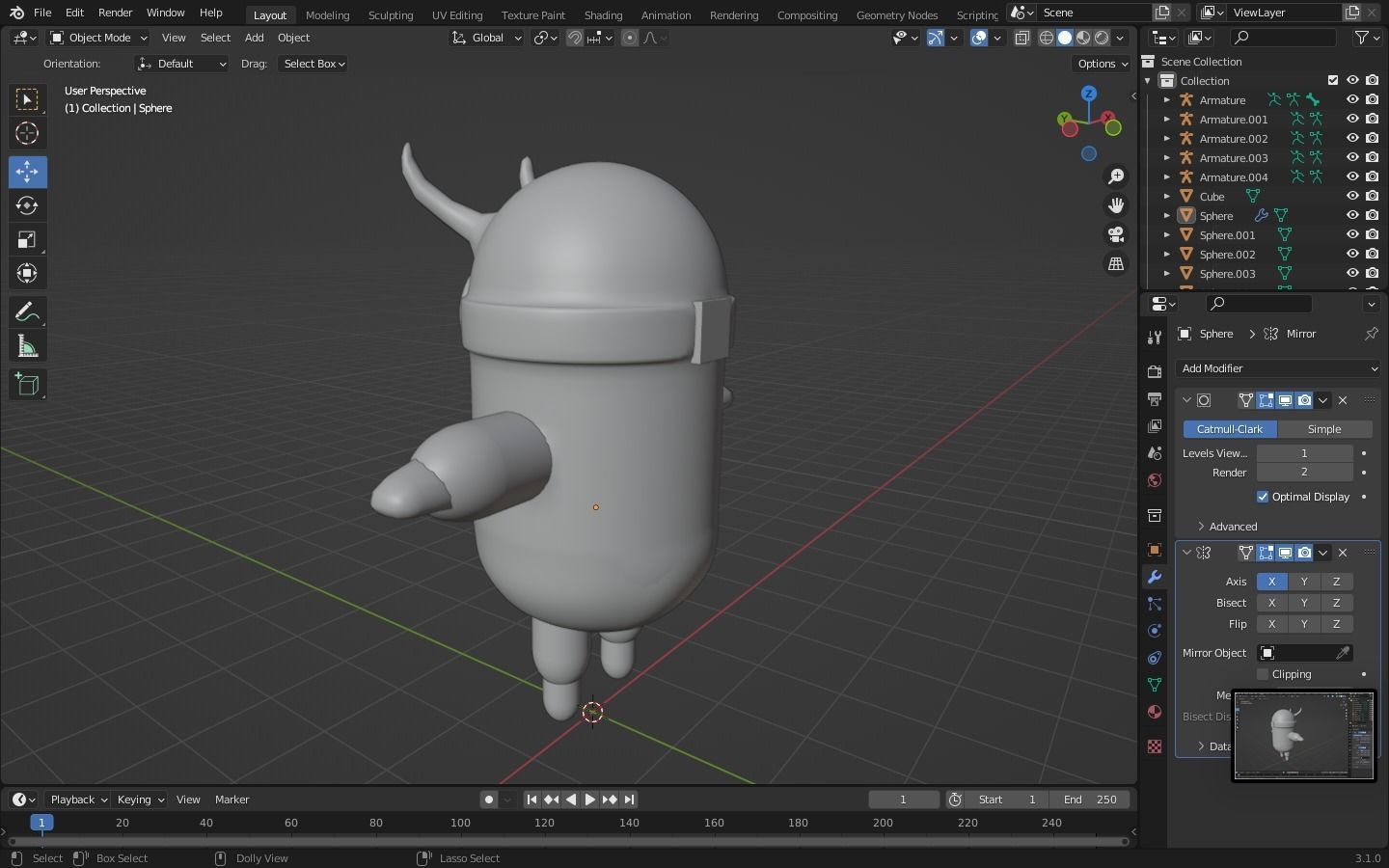The width and height of the screenshot is (1389, 868).
Task: Click the Levels Viewport value field
Action: (1304, 453)
